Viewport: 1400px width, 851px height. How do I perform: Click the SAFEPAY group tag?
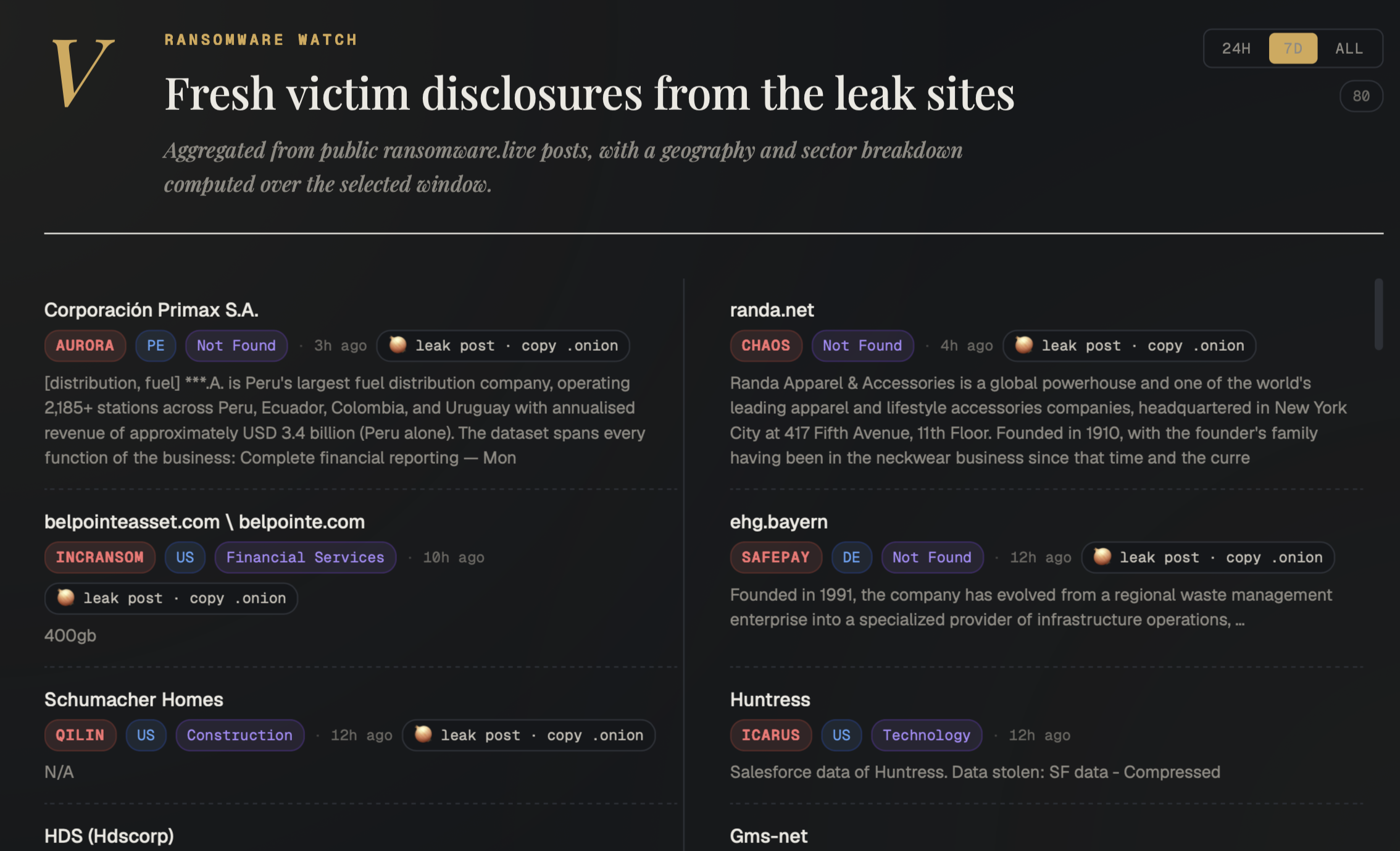pyautogui.click(x=776, y=557)
